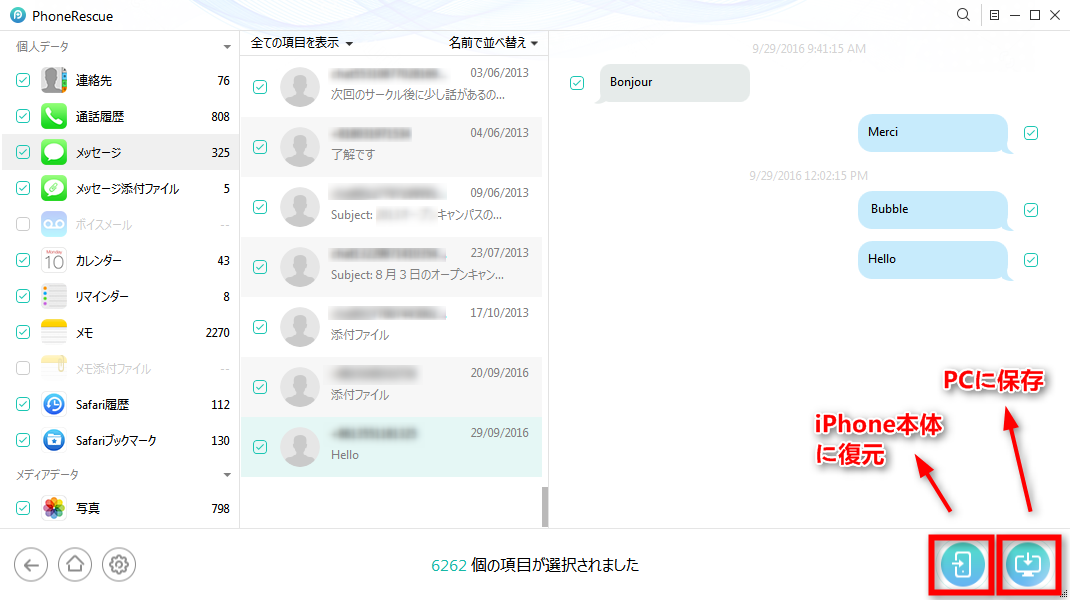Click avatar of 03/06/2013 conversation
Screen dimensions: 1070x600
point(300,87)
